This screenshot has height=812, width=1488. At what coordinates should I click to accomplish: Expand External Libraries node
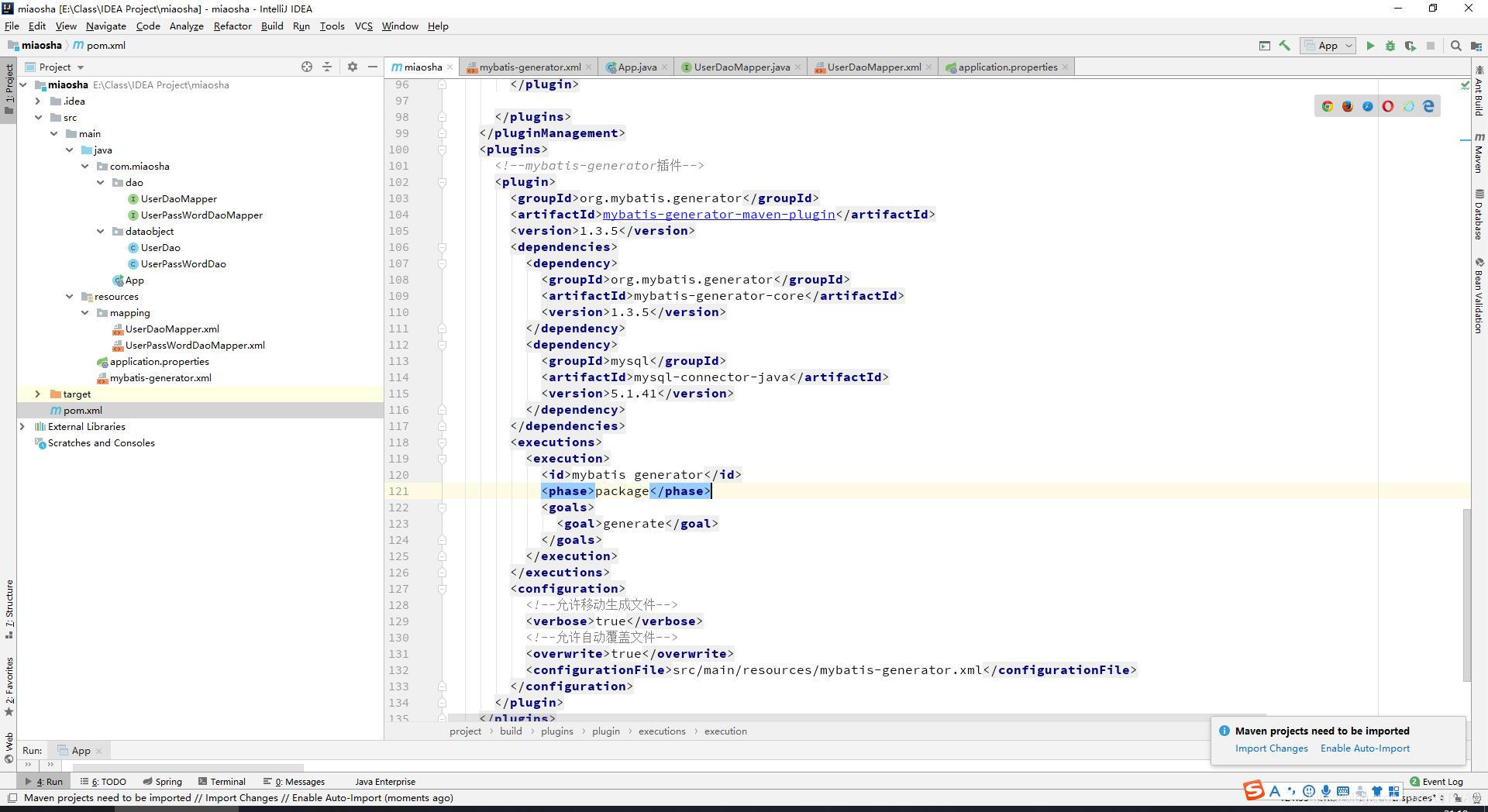(22, 427)
